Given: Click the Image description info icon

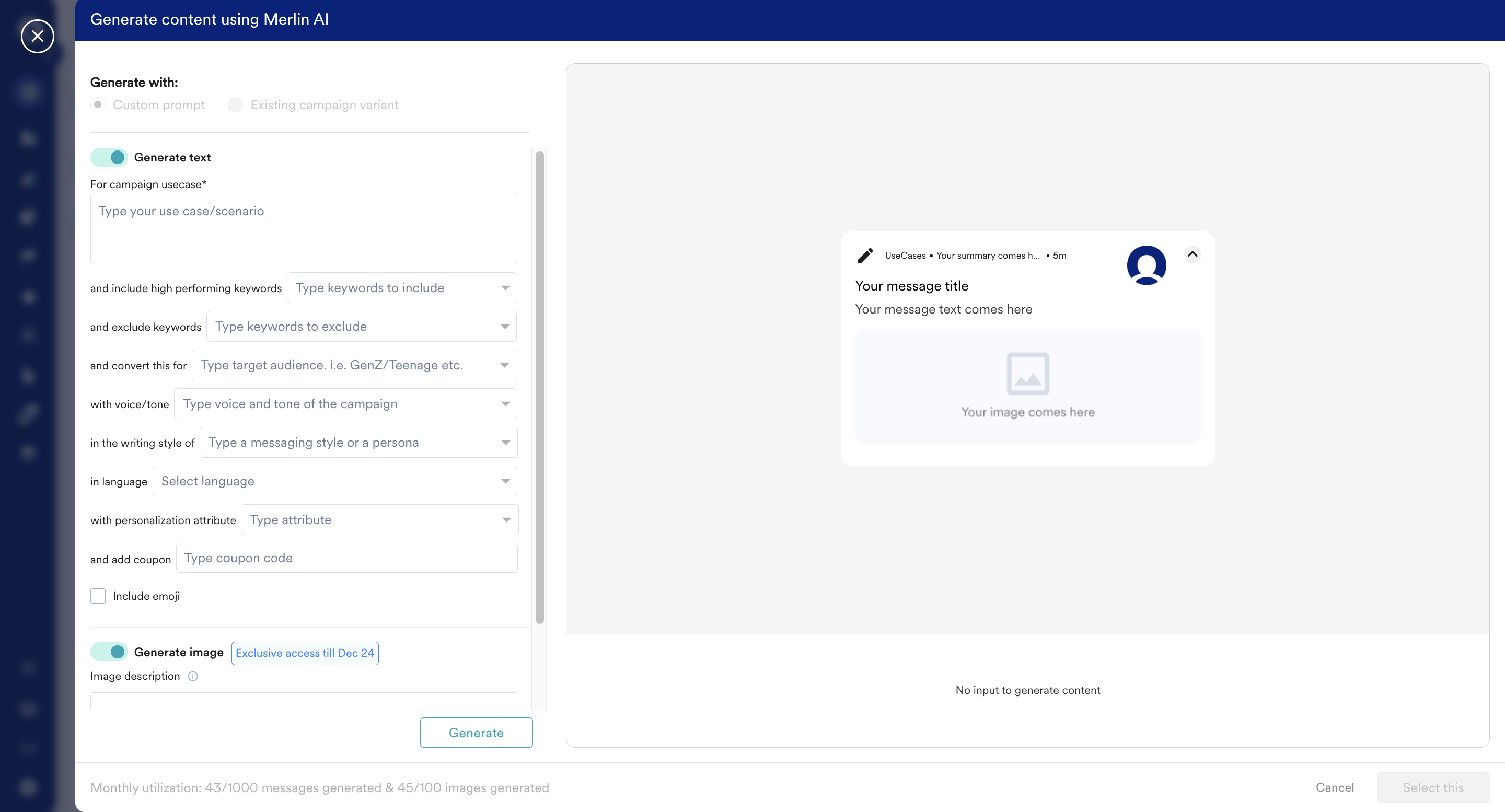Looking at the screenshot, I should (x=193, y=677).
